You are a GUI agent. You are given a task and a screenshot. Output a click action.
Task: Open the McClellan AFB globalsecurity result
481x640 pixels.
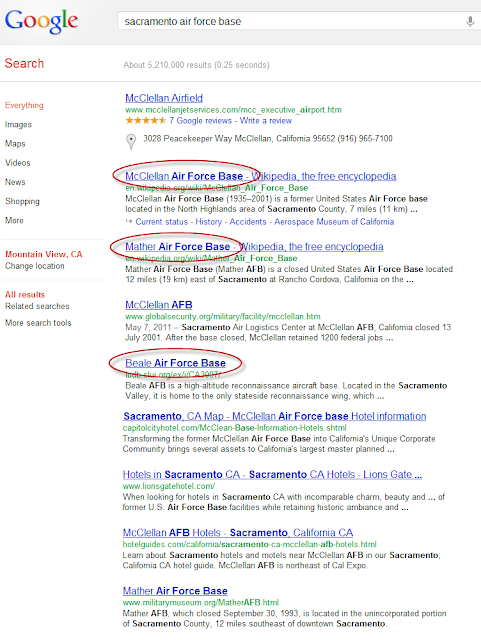159,305
